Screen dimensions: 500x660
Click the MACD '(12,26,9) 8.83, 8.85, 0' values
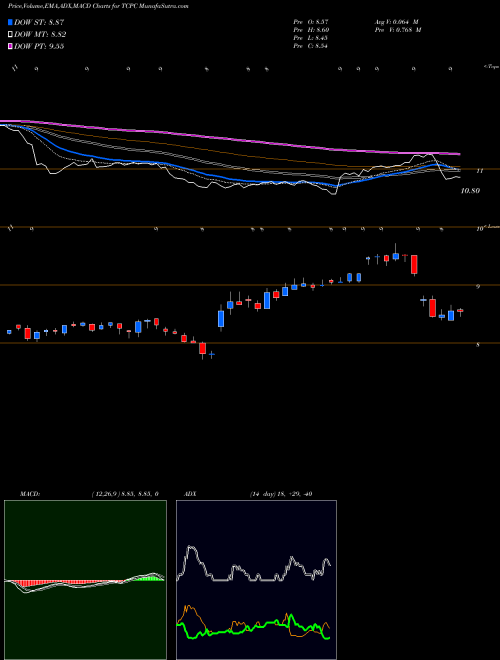click(x=125, y=494)
